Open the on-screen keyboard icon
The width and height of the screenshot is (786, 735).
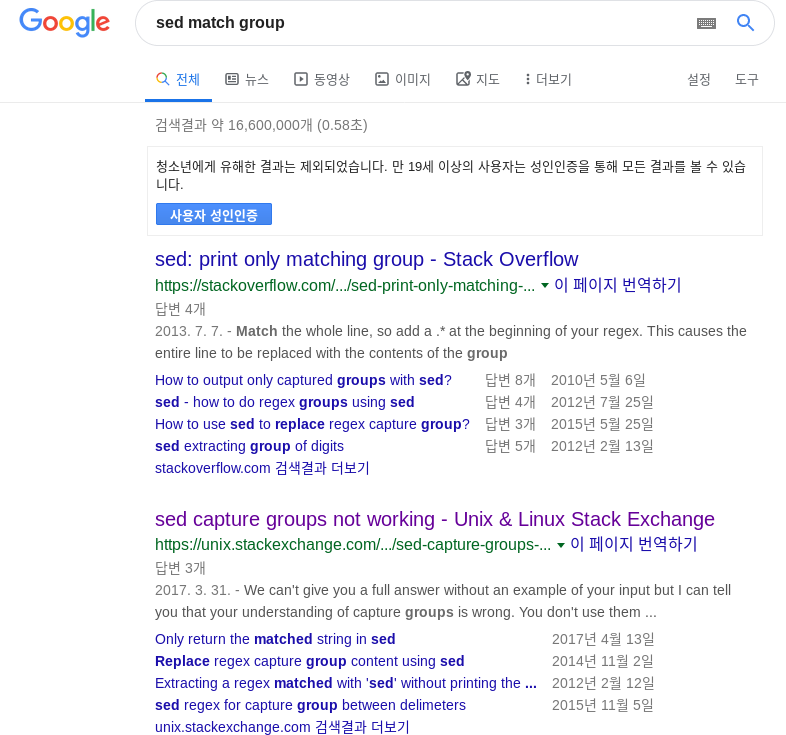coord(706,23)
